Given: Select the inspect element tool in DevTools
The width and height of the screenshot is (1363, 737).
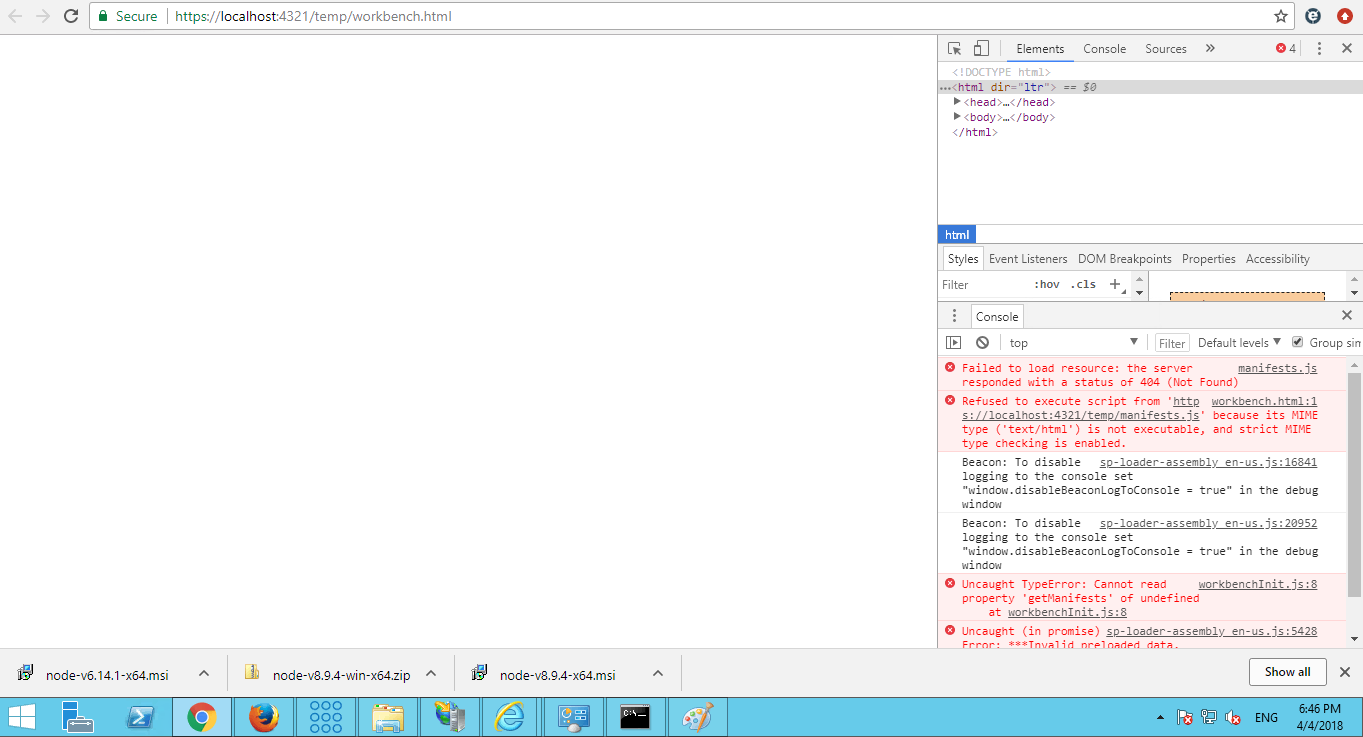Looking at the screenshot, I should (x=954, y=47).
